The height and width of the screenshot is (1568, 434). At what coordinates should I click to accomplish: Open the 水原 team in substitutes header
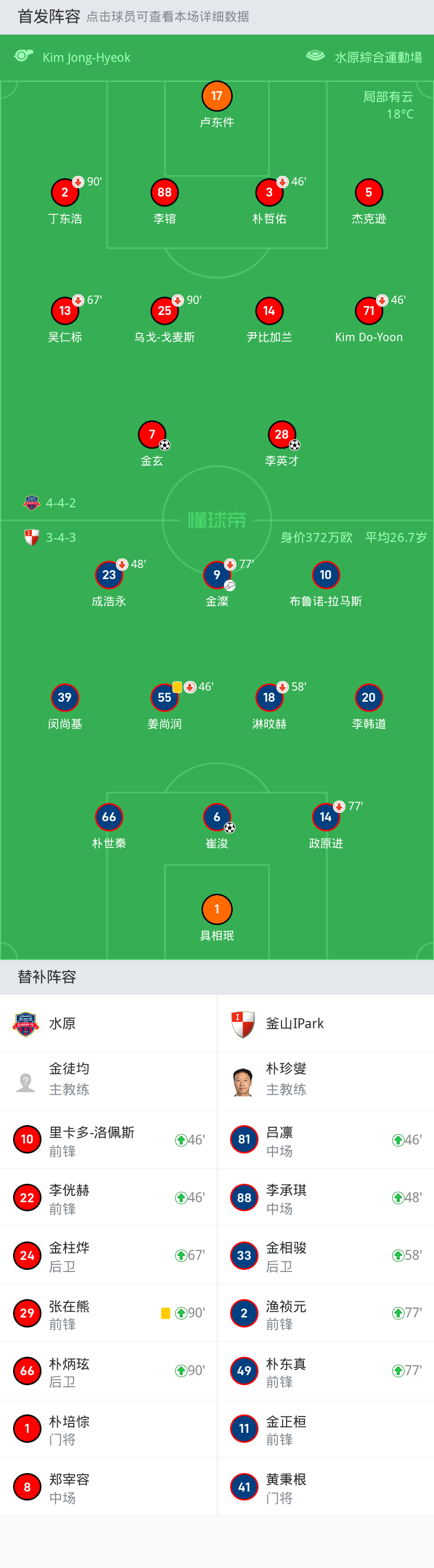(62, 1023)
